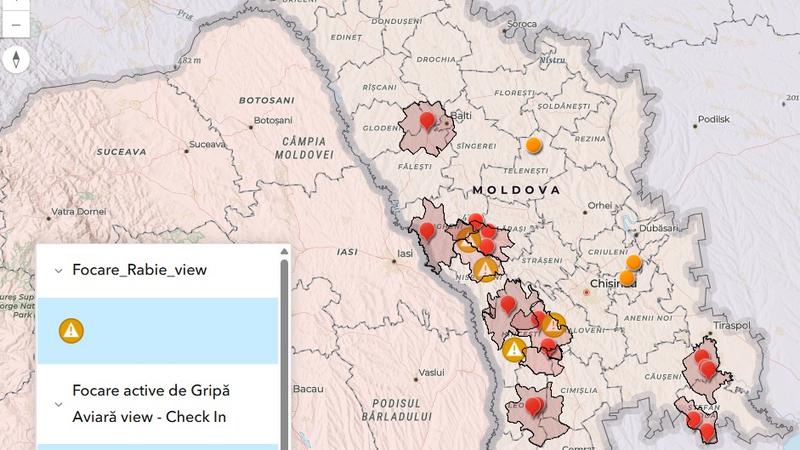
Task: Click the orange circle beside the Chișinău label
Action: (627, 278)
